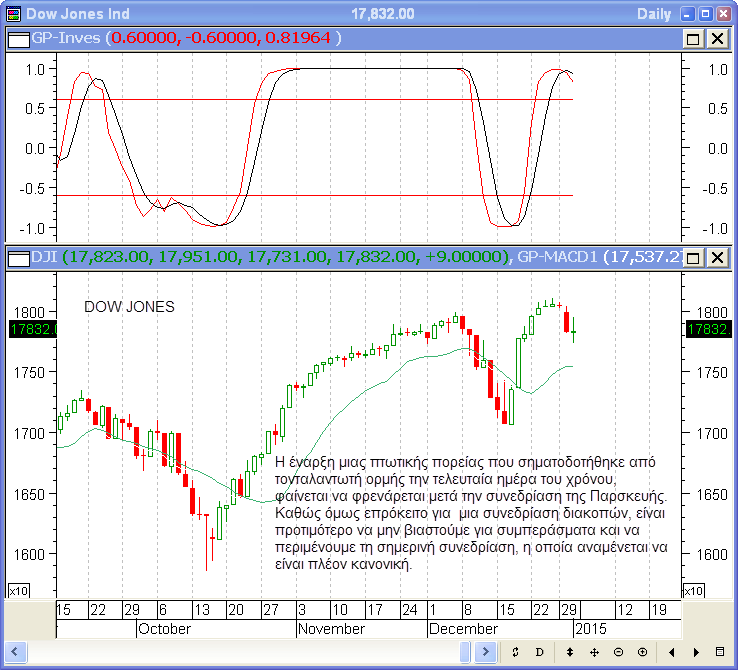The height and width of the screenshot is (670, 738).
Task: Click the DJI pane menu icon
Action: (19, 258)
